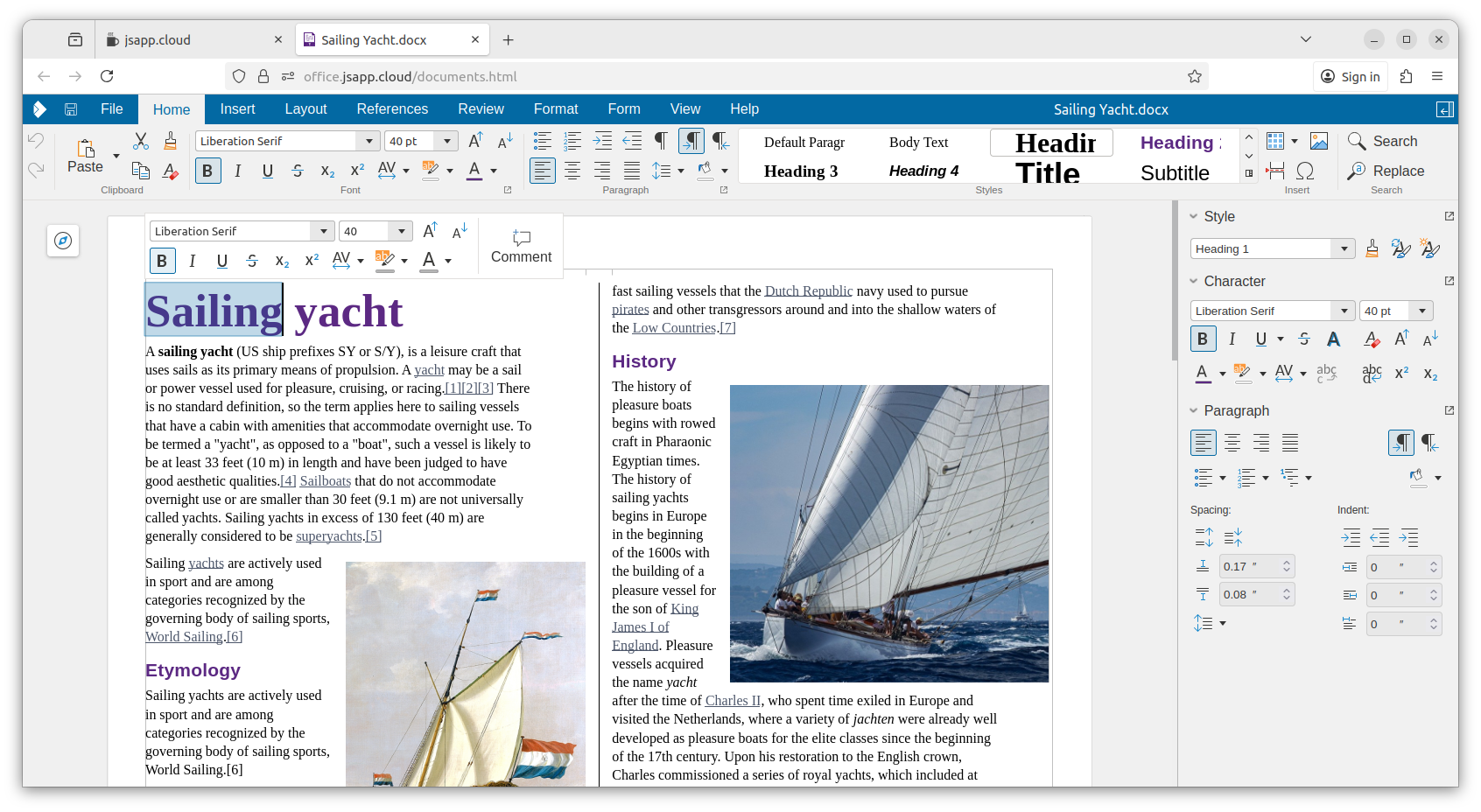This screenshot has width=1481, height=812.
Task: Toggle Bold in the ribbon Font group
Action: point(207,171)
